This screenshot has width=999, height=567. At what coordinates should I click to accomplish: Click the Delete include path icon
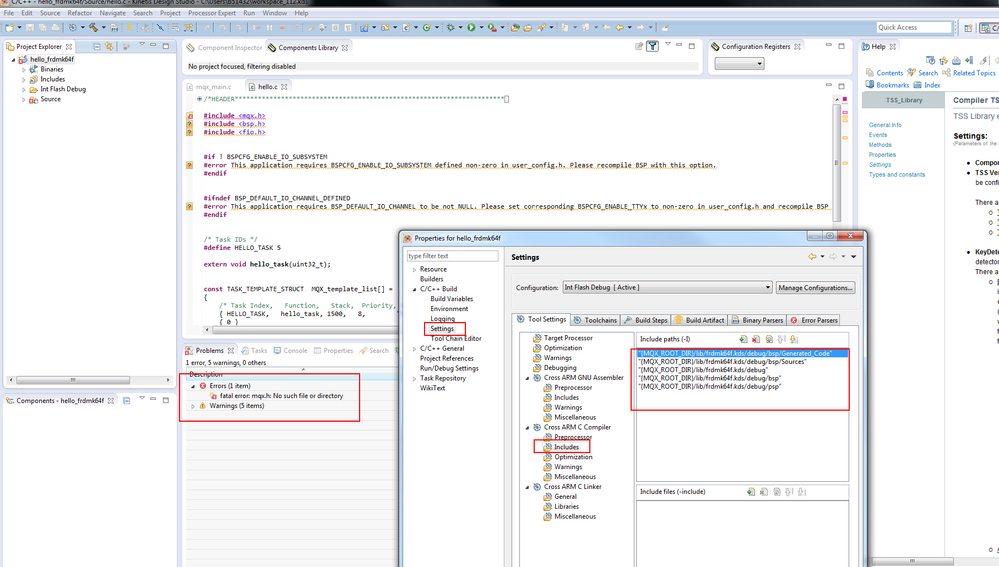[x=756, y=340]
